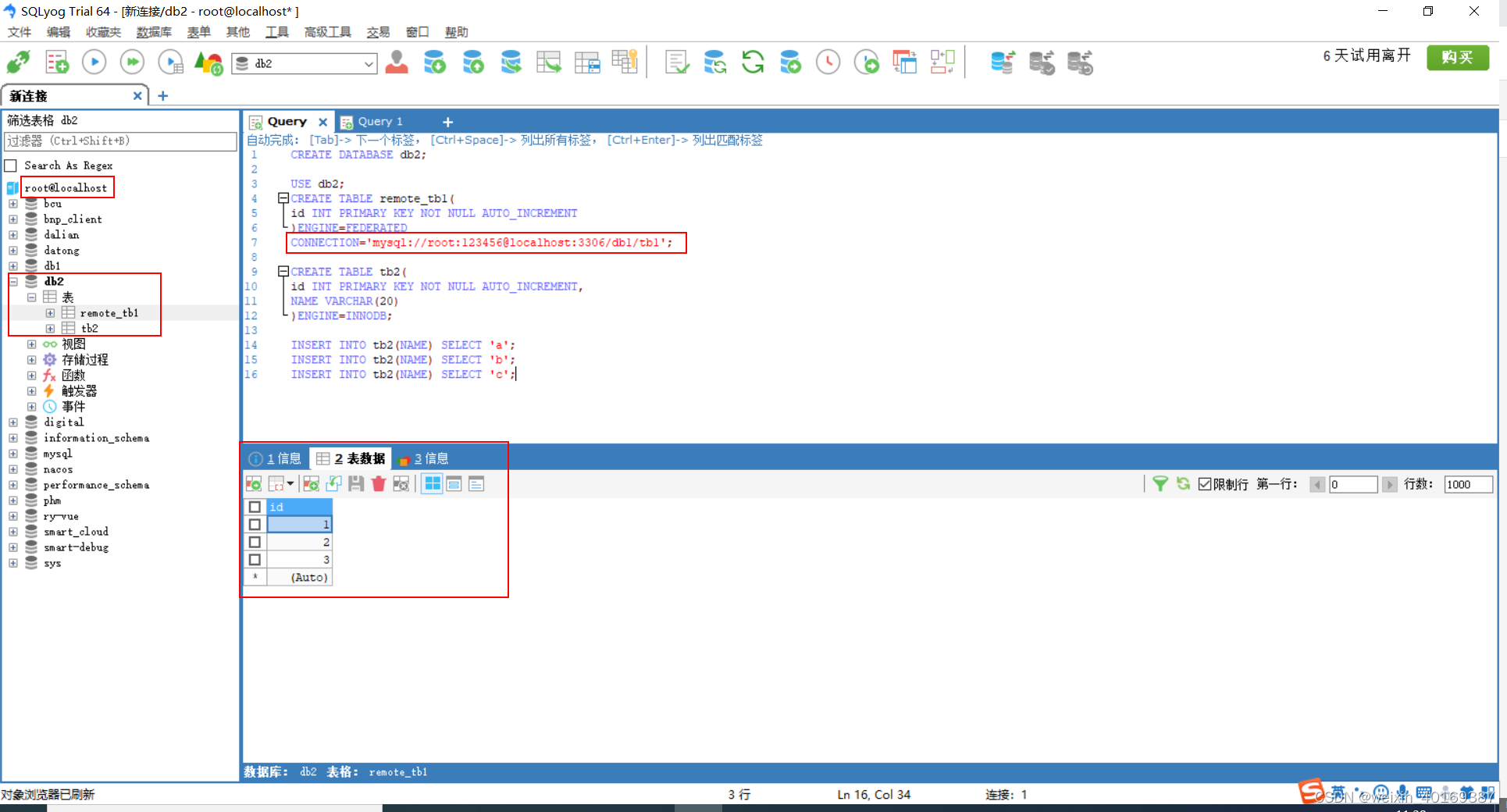The height and width of the screenshot is (812, 1507).
Task: Click the id column header
Action: [299, 507]
